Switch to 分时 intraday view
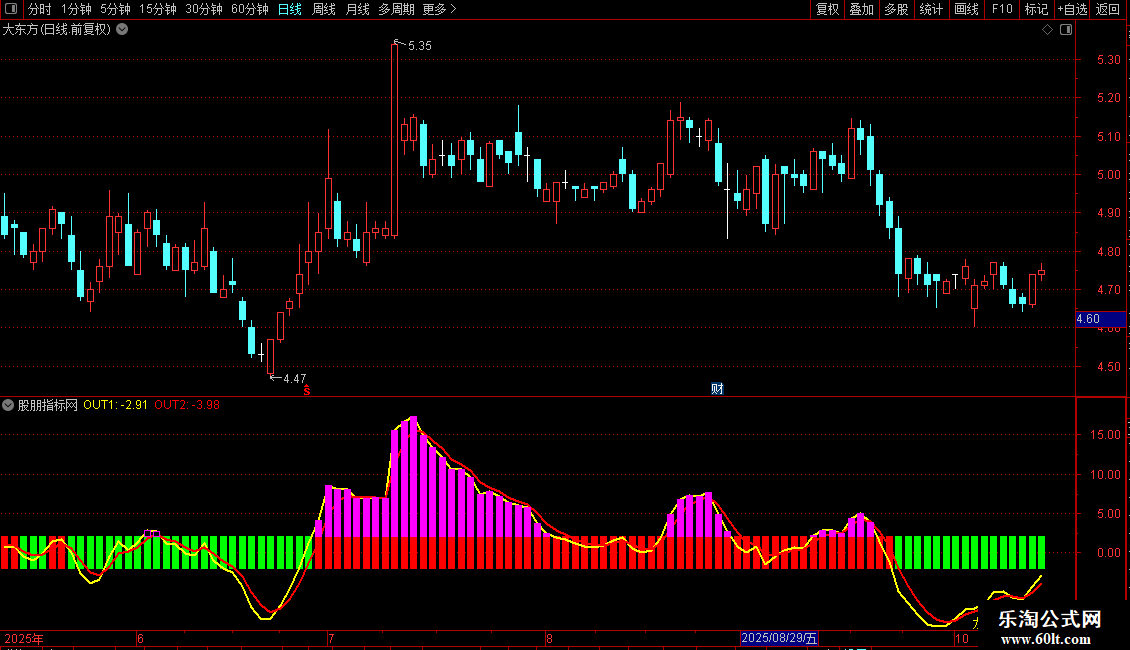Viewport: 1130px width, 650px height. (x=40, y=9)
